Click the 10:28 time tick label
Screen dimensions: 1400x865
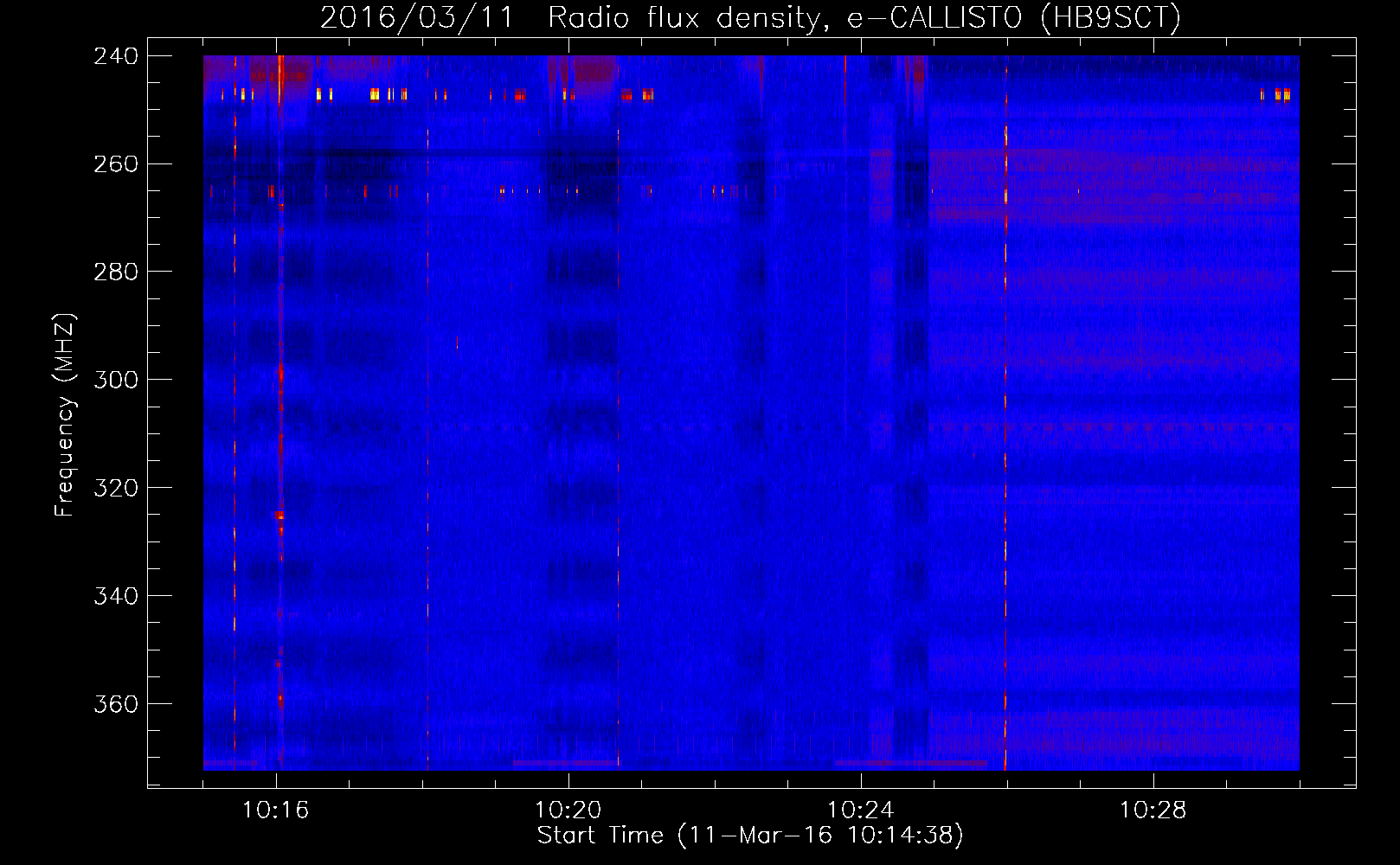[x=1153, y=811]
